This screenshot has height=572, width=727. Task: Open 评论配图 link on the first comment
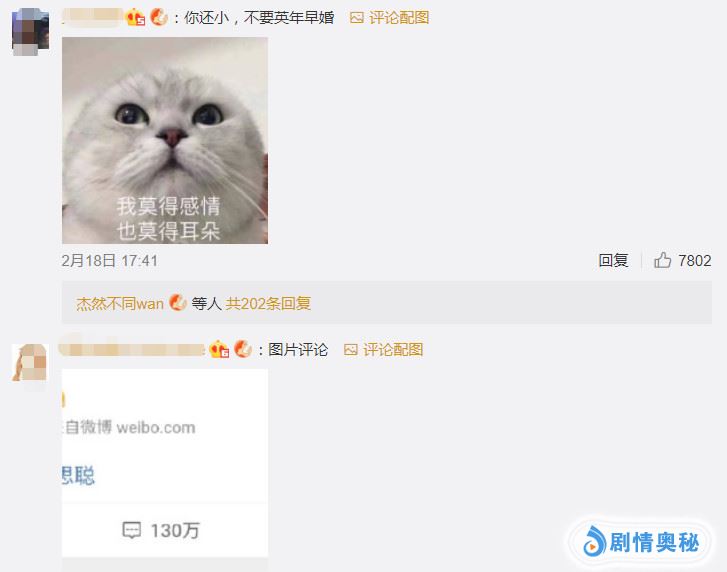[x=399, y=18]
